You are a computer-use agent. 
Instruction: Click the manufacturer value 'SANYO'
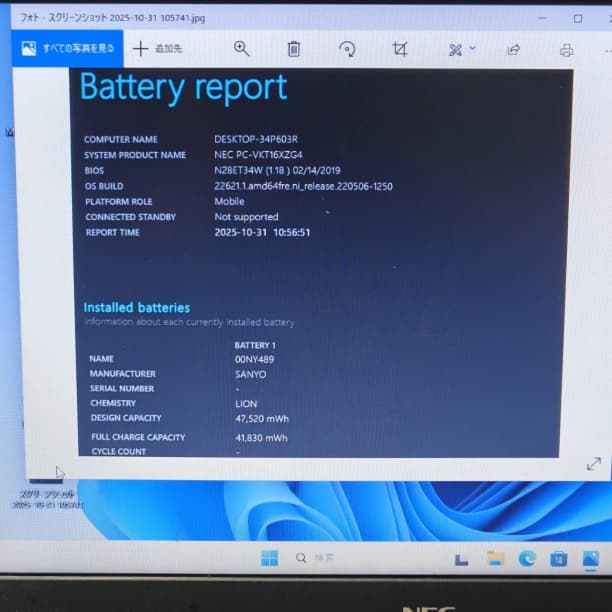(x=251, y=375)
